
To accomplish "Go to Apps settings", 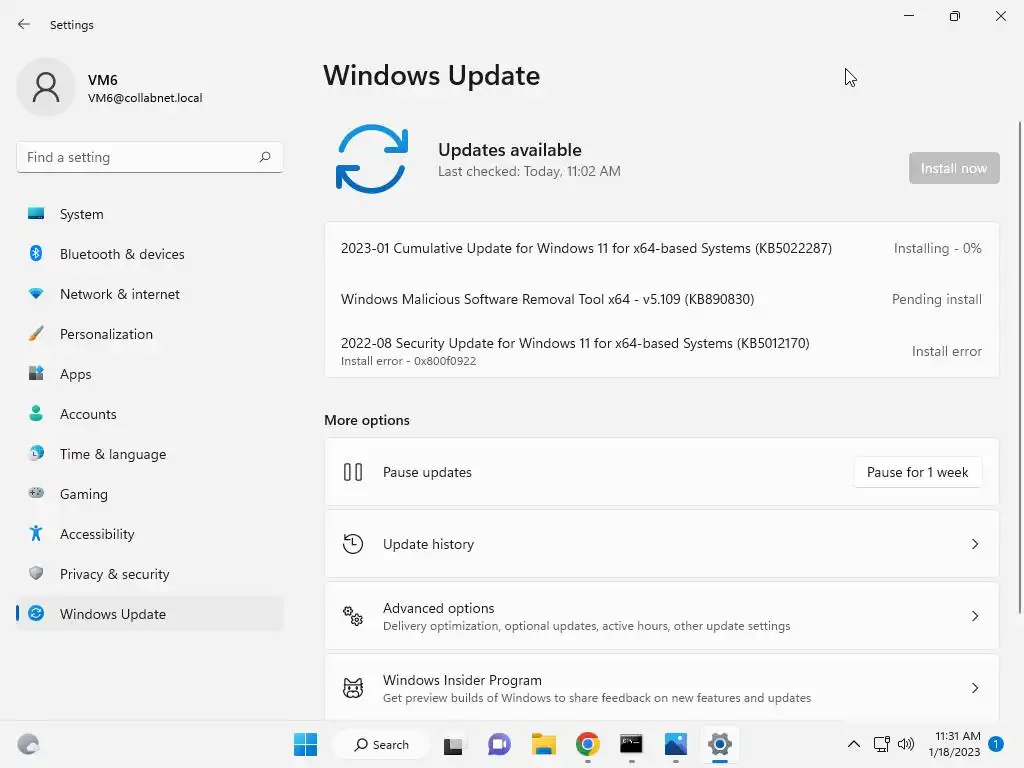I will [150, 374].
